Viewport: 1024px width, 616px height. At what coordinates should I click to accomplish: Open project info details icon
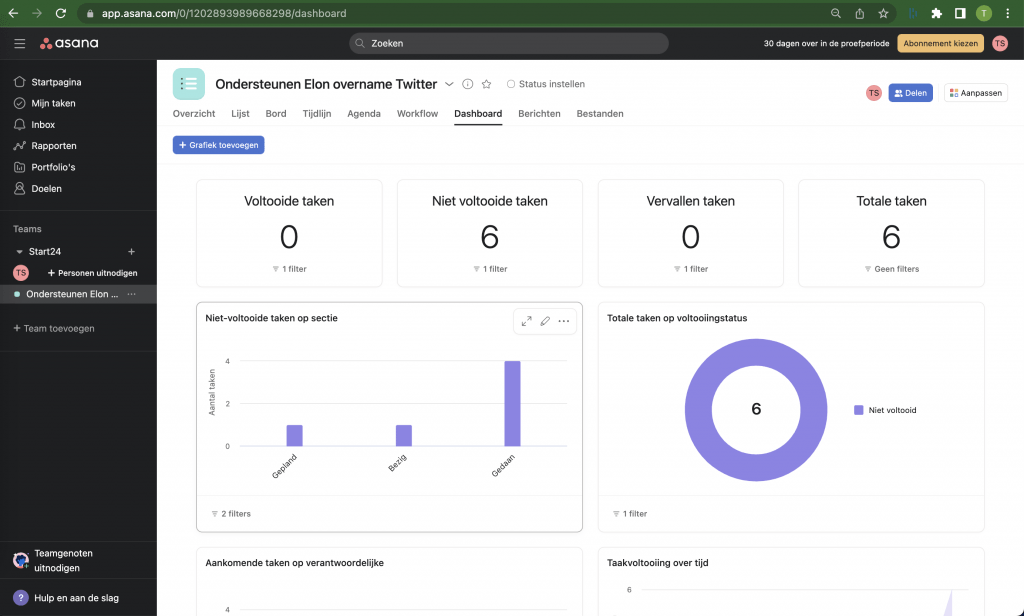(x=468, y=84)
